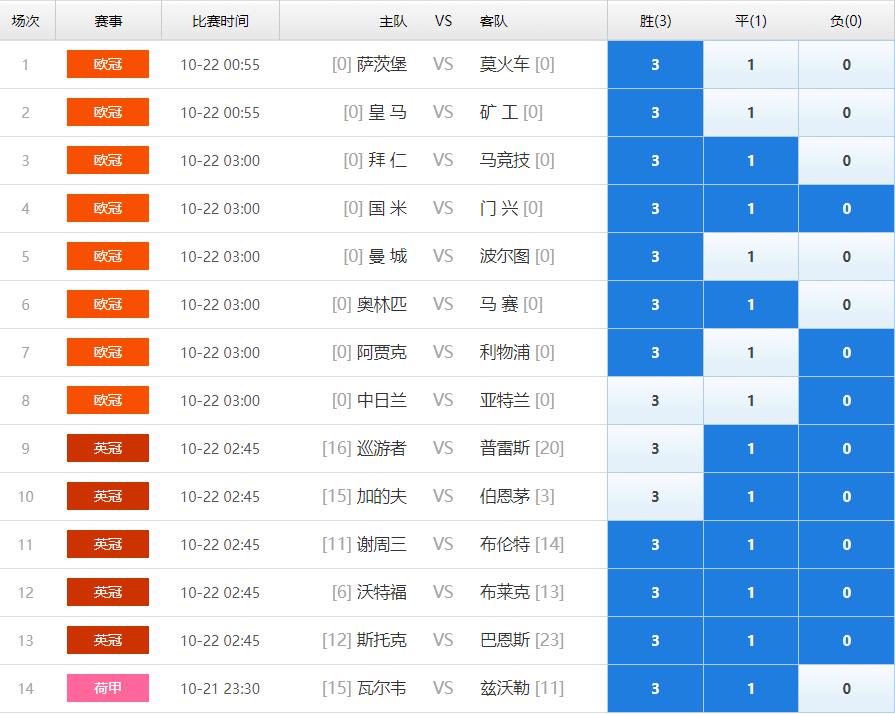The width and height of the screenshot is (895, 714).
Task: Click away team name 莫火车
Action: pos(505,64)
